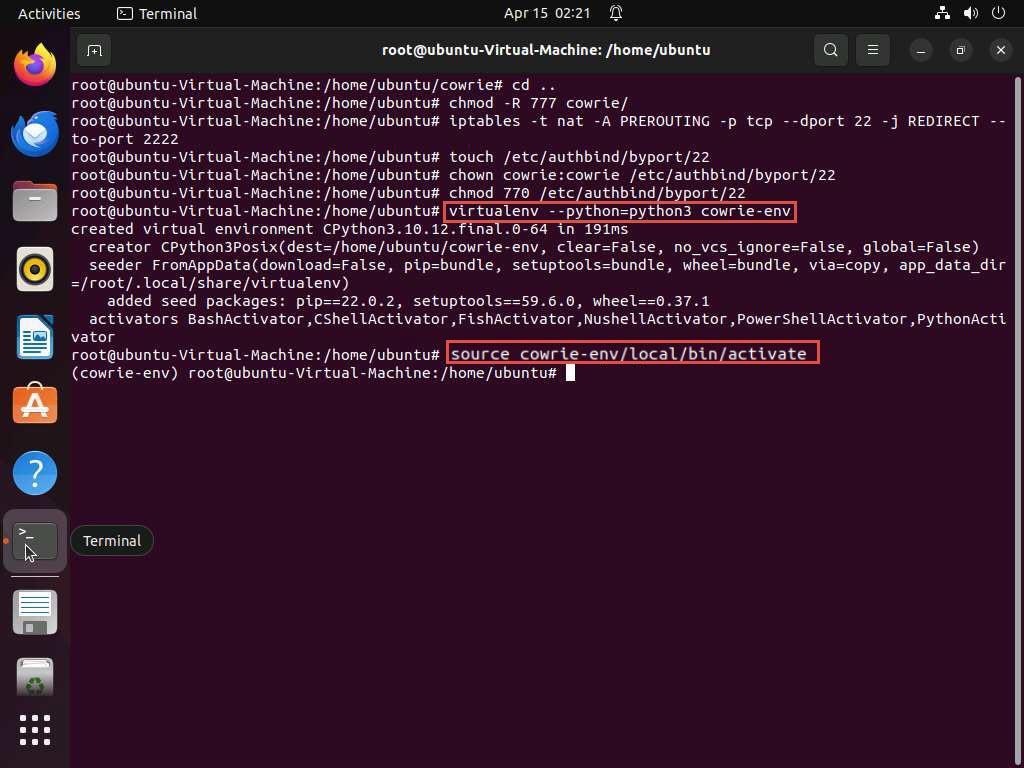Search within the terminal output
This screenshot has height=768, width=1024.
pyautogui.click(x=830, y=50)
